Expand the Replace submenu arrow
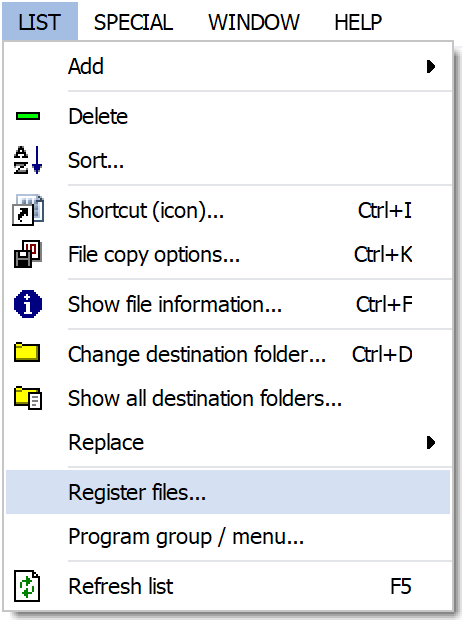462x622 pixels. pyautogui.click(x=431, y=442)
